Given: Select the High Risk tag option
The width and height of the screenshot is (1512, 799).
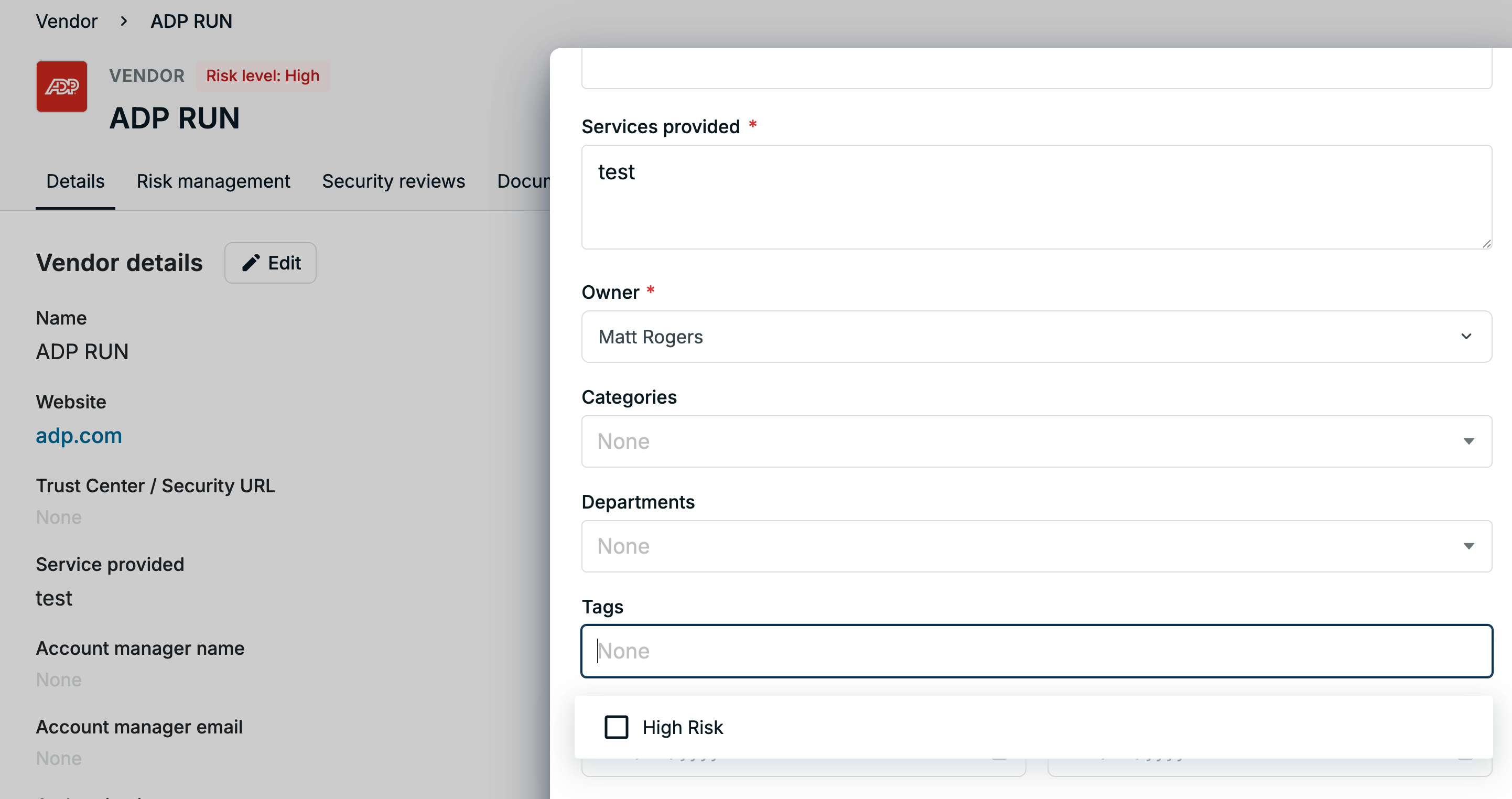Looking at the screenshot, I should (x=1034, y=727).
